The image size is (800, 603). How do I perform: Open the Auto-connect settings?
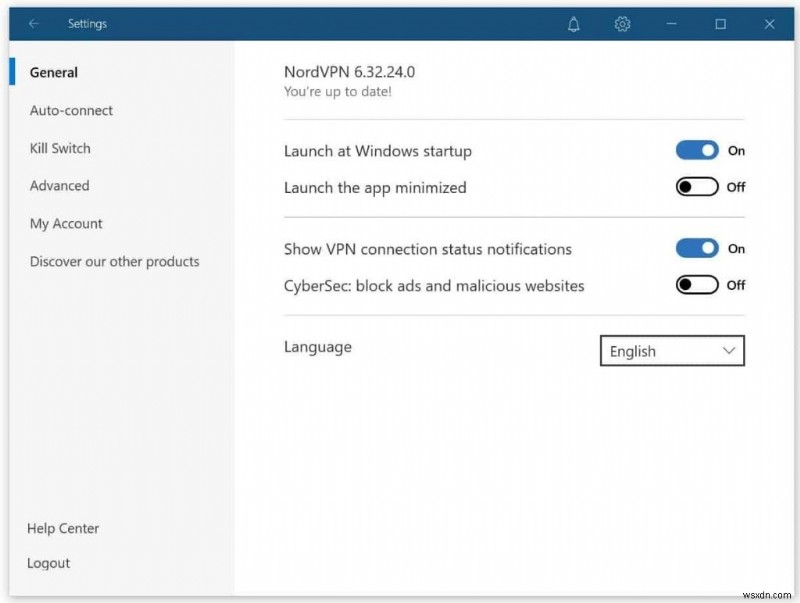[69, 110]
